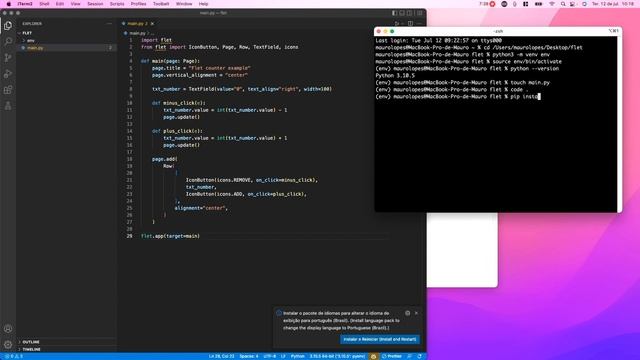Viewport: 640px width, 360px height.
Task: Open the Apple menu
Action: coord(8,4)
